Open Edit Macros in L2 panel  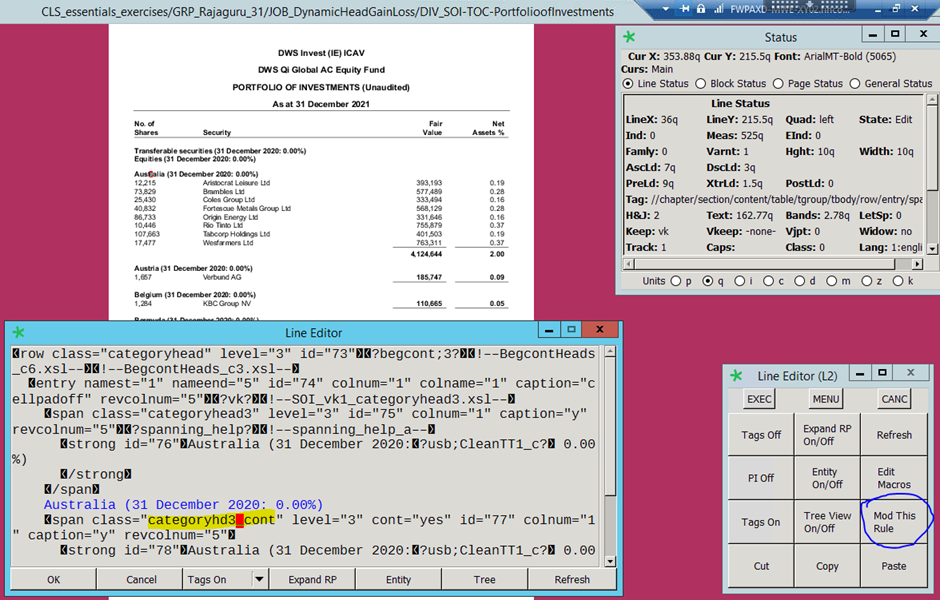coord(894,478)
